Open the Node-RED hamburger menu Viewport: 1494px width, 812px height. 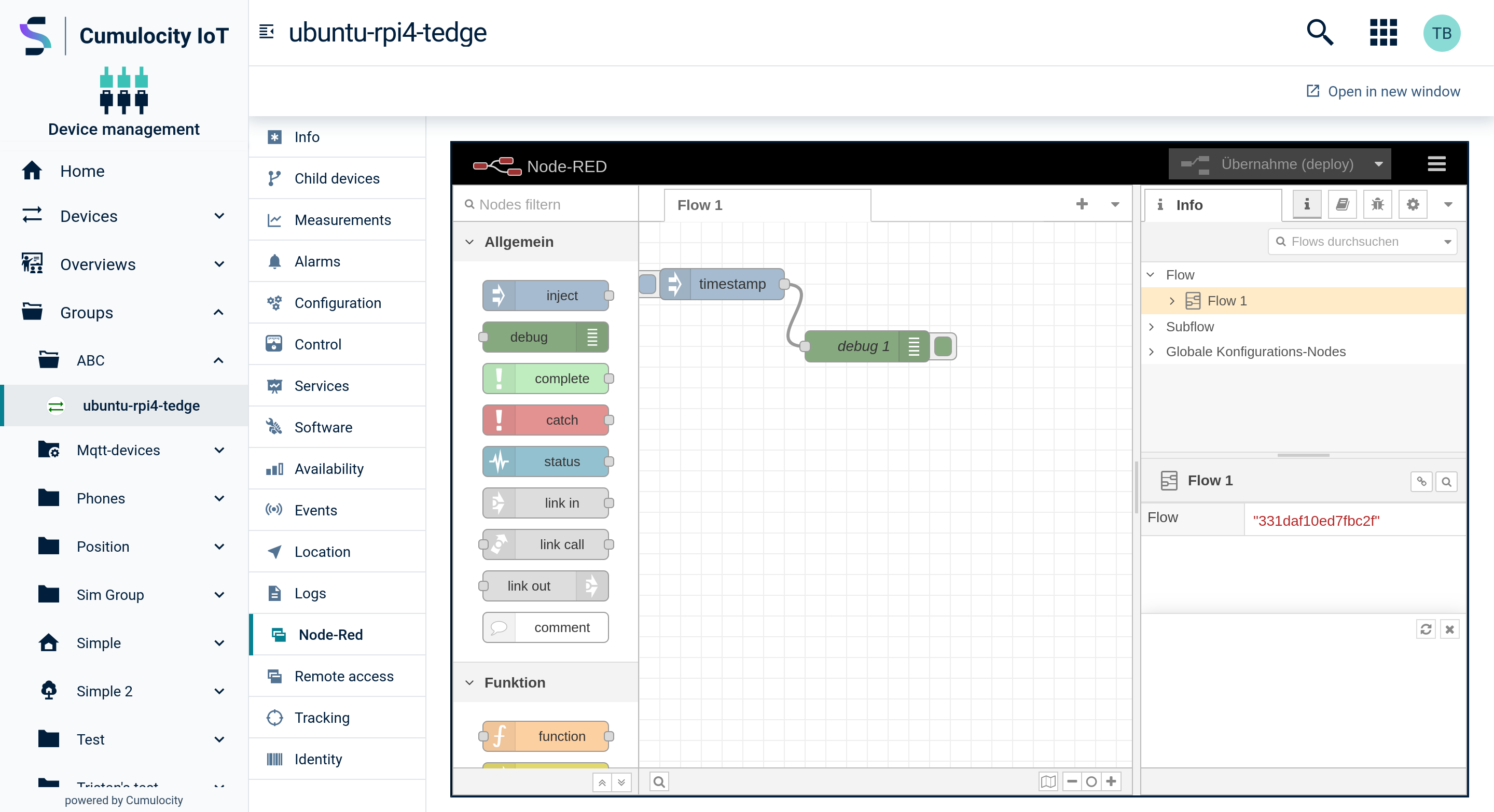1436,164
